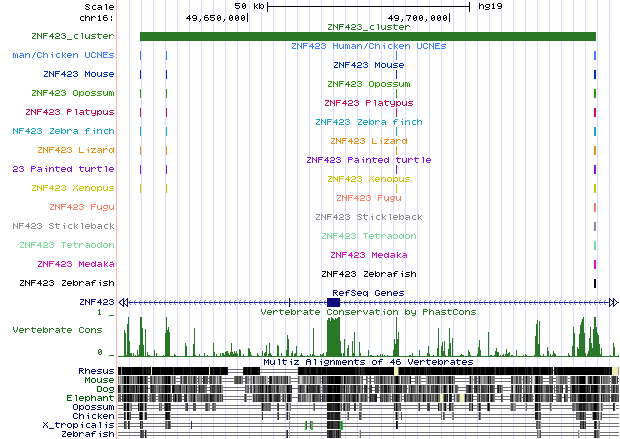Click 'Multiz Alignments of 46 Vertebrates' title
The width and height of the screenshot is (620, 439).
[368, 361]
